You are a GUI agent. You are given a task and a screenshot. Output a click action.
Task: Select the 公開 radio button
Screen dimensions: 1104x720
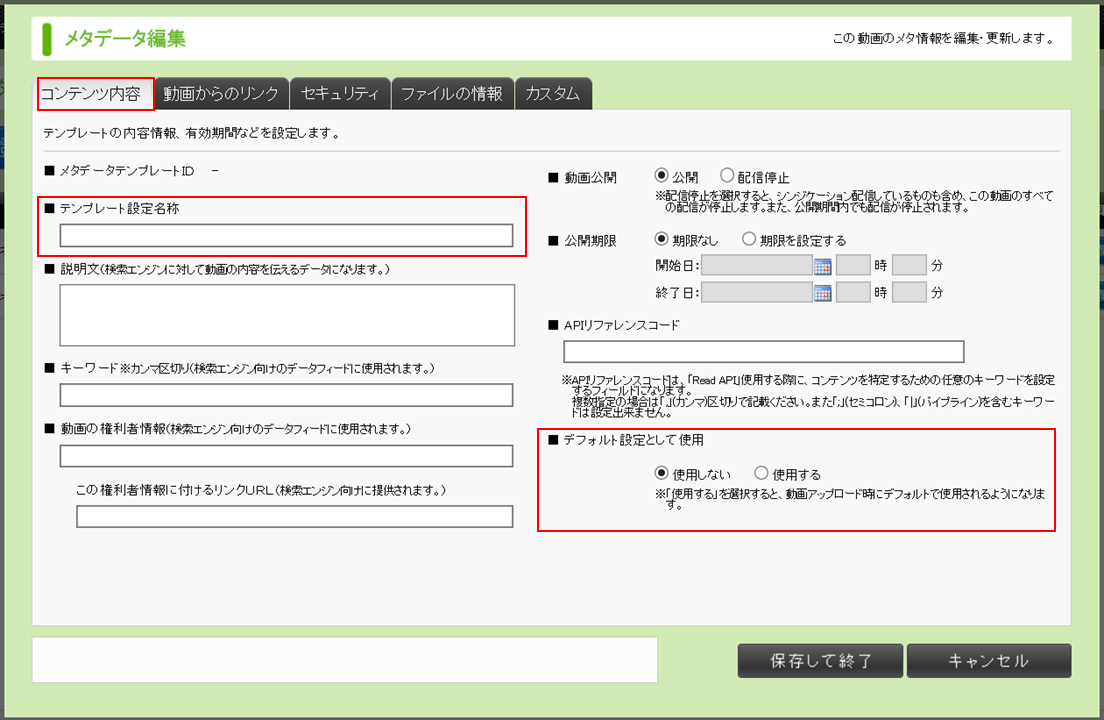[x=661, y=176]
